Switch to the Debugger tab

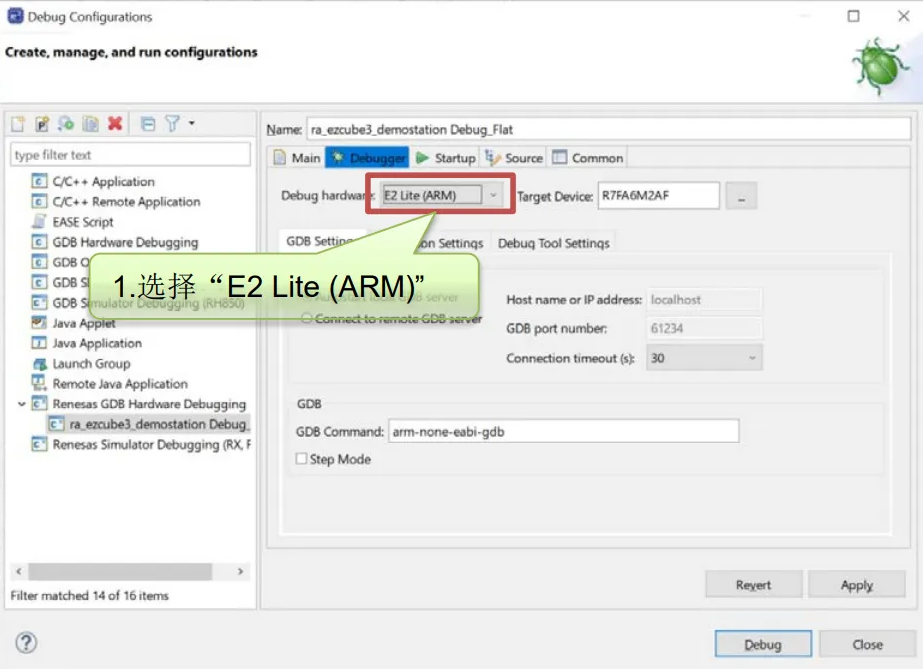click(368, 158)
